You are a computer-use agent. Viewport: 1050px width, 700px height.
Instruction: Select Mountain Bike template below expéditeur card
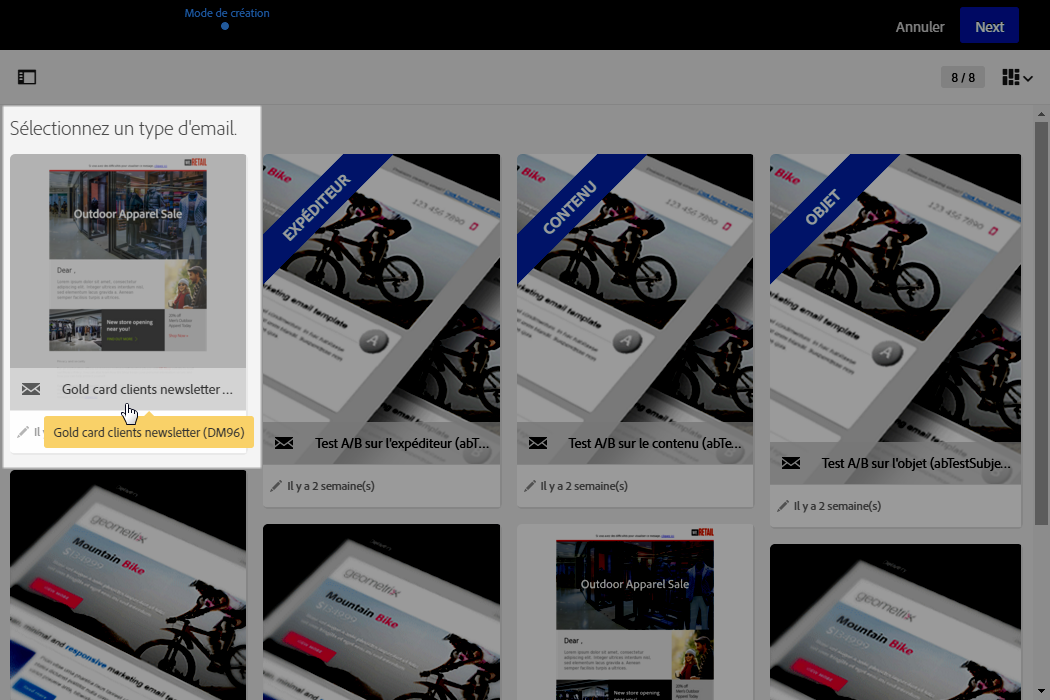point(381,612)
